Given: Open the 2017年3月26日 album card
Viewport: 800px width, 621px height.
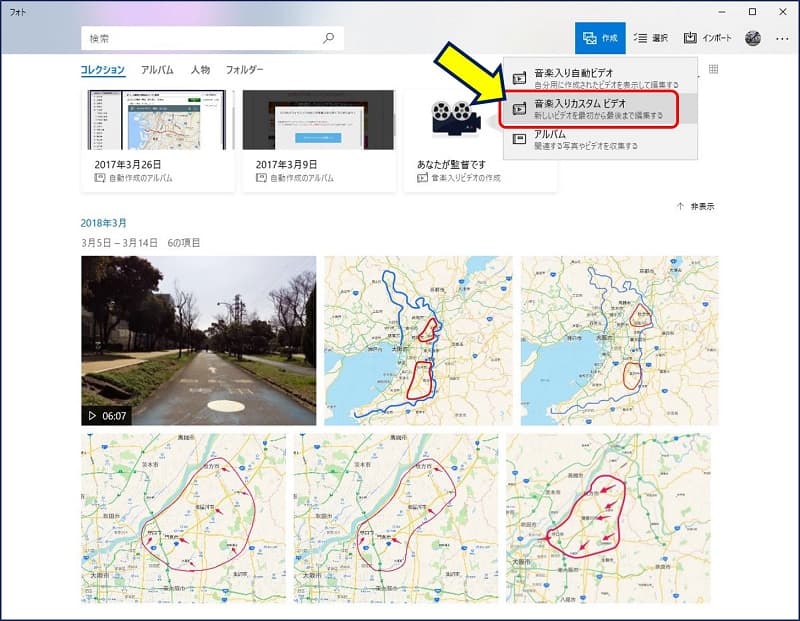Looking at the screenshot, I should (x=158, y=140).
